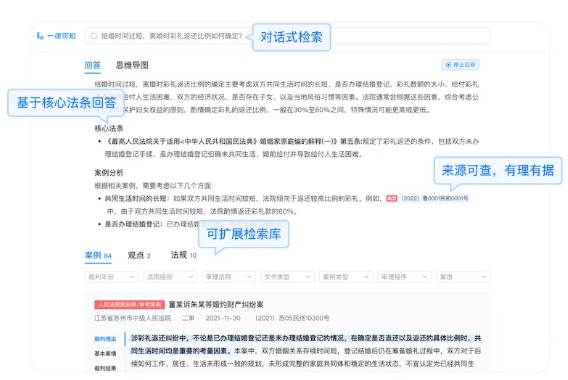Click the 案例分析 heading
The height and width of the screenshot is (380, 568).
tap(109, 172)
